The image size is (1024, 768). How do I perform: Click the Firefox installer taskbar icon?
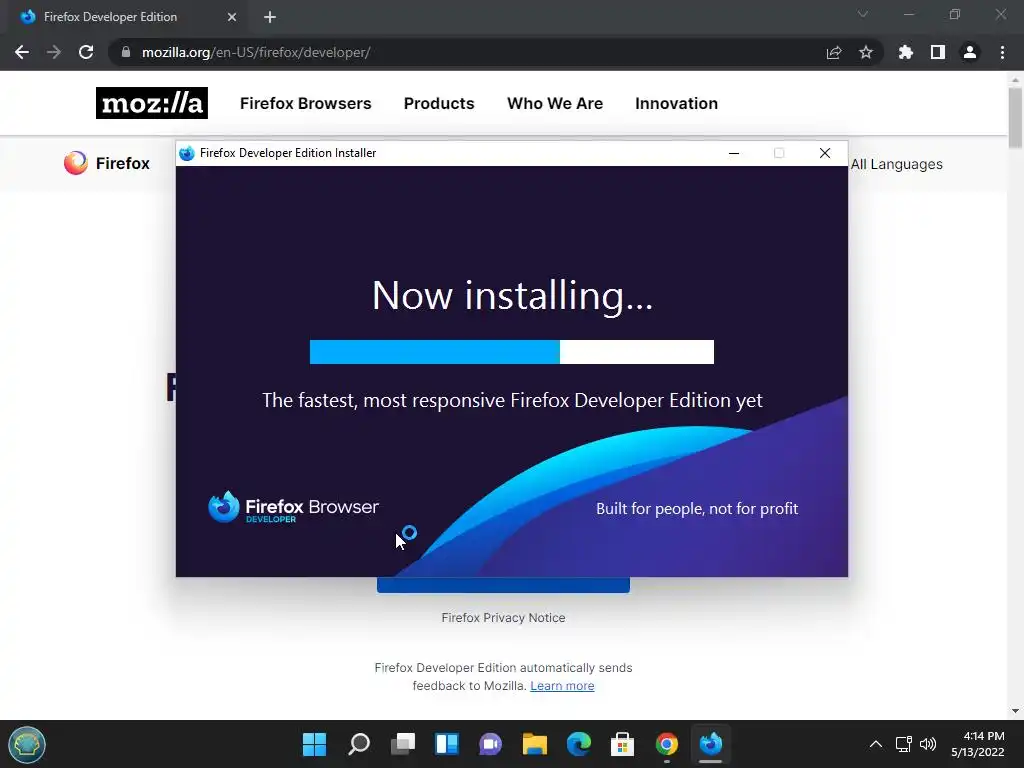click(711, 744)
